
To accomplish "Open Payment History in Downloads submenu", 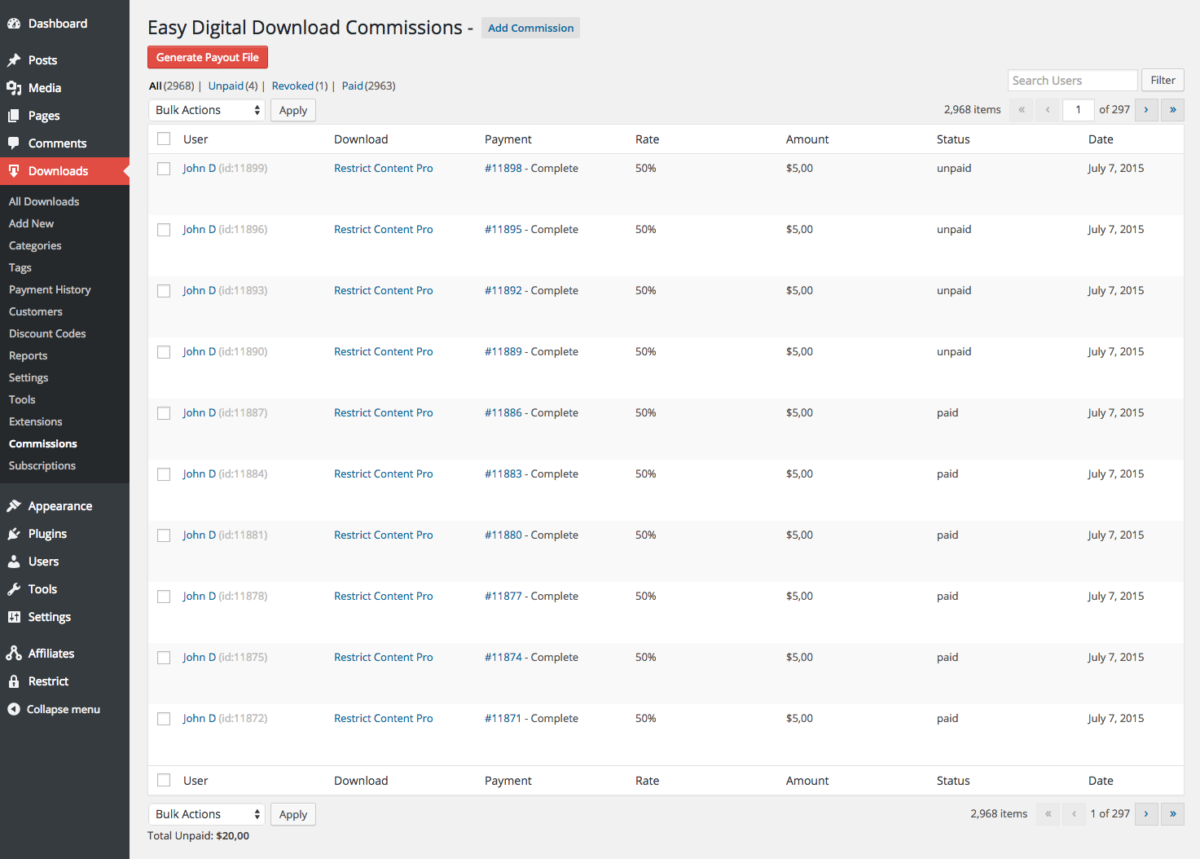I will coord(50,290).
